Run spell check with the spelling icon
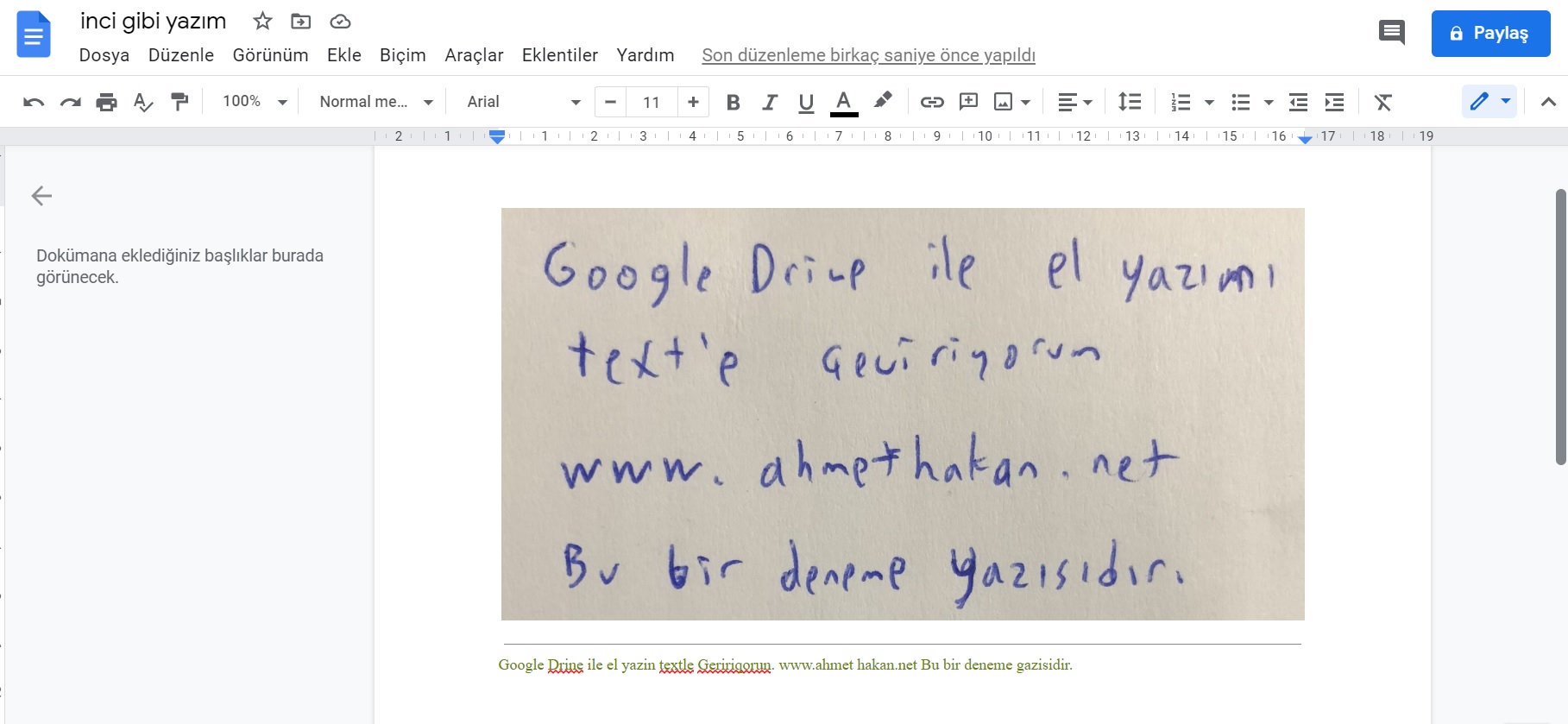The width and height of the screenshot is (1568, 724). (143, 102)
